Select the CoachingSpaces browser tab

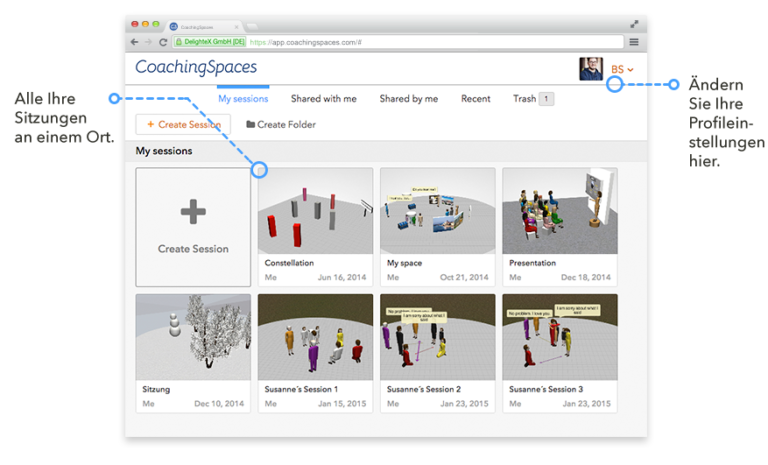tap(203, 27)
